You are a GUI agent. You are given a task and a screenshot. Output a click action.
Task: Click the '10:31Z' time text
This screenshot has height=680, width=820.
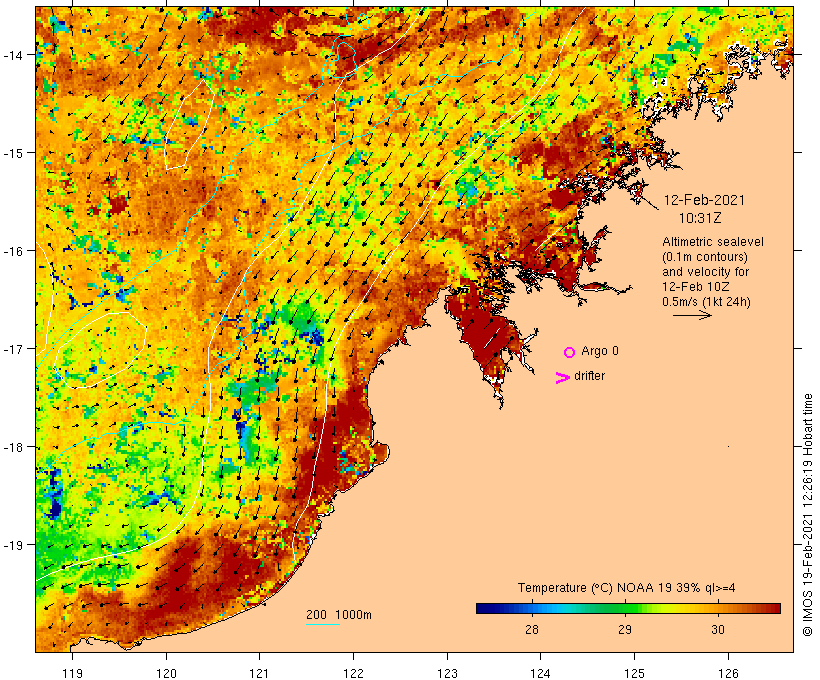[700, 218]
